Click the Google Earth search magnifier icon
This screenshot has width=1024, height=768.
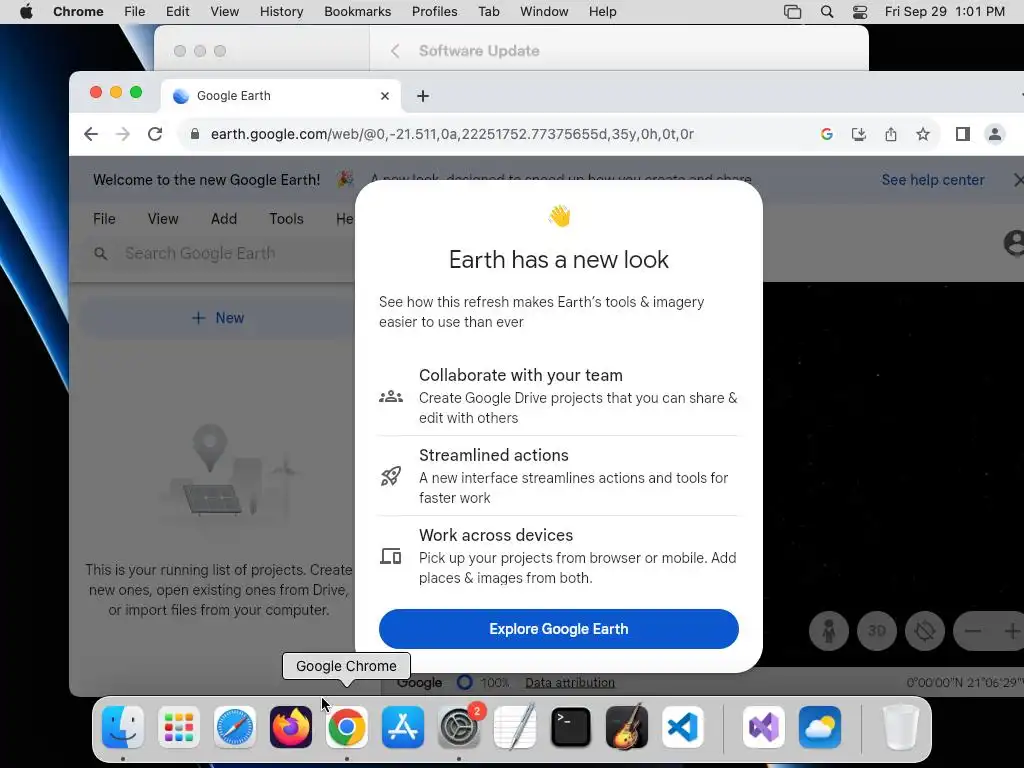pos(101,253)
